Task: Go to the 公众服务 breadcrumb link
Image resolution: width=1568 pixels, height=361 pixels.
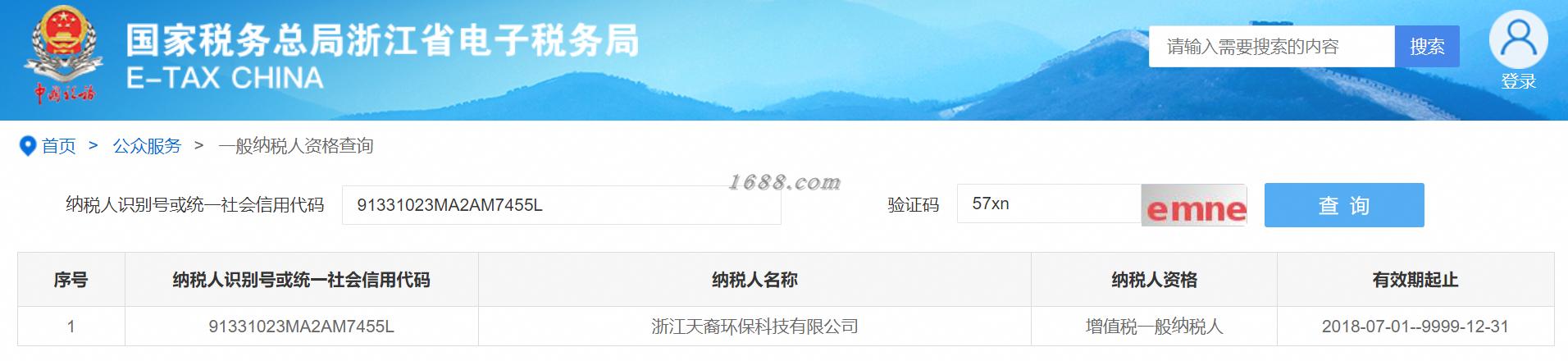Action: [x=147, y=146]
